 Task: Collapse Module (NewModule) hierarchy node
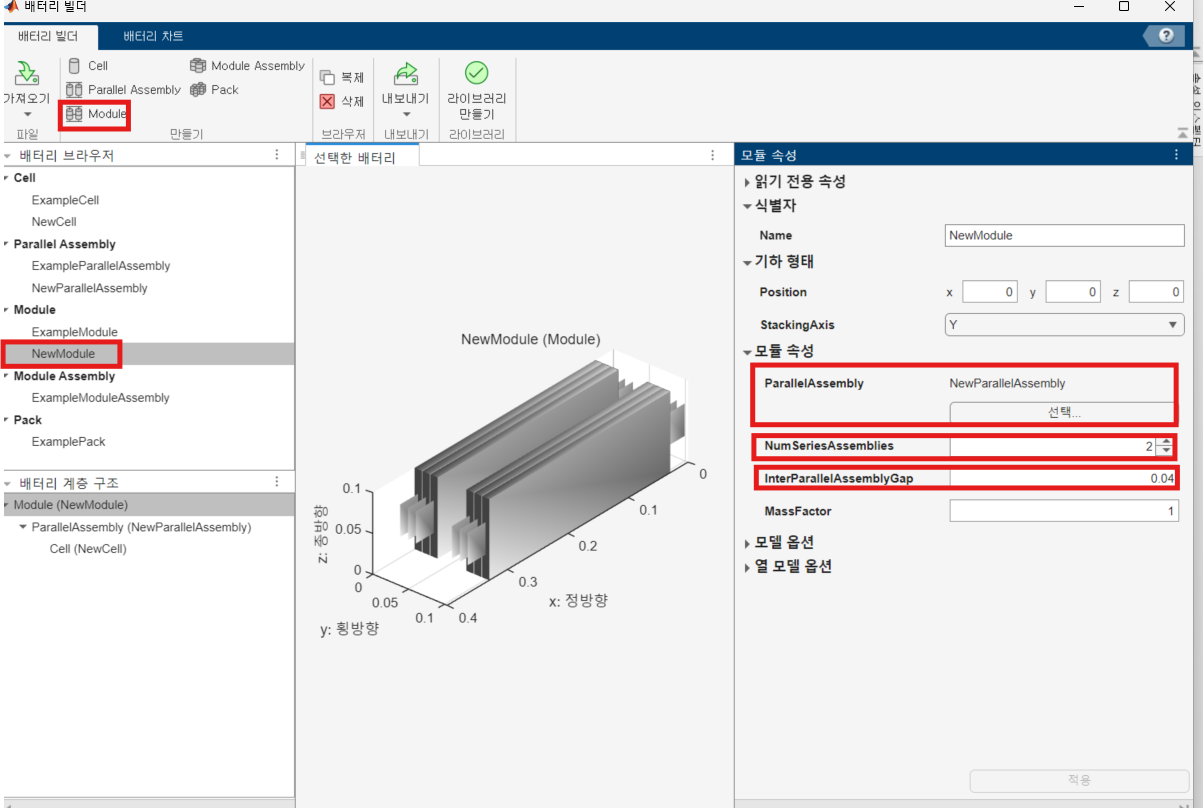coord(7,505)
